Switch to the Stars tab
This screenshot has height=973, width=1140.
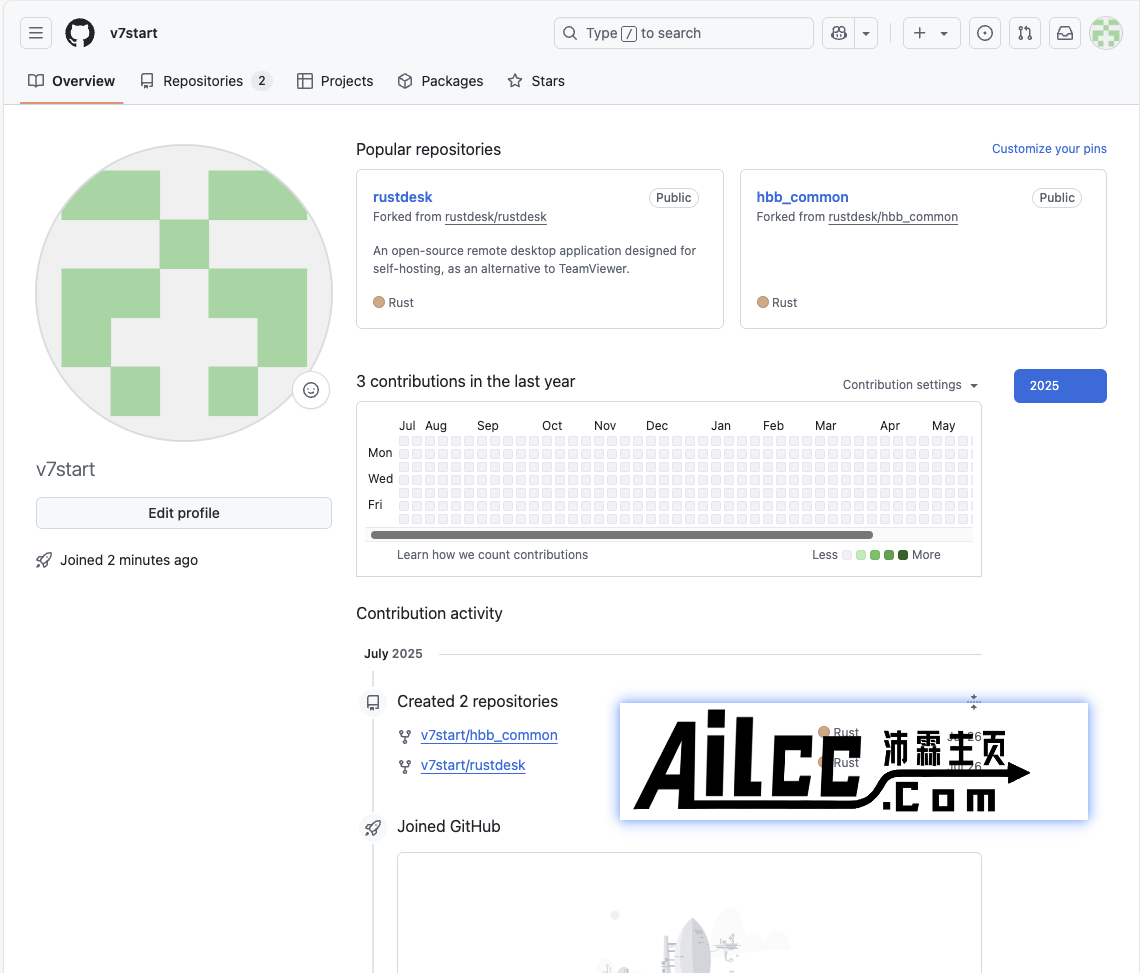536,81
